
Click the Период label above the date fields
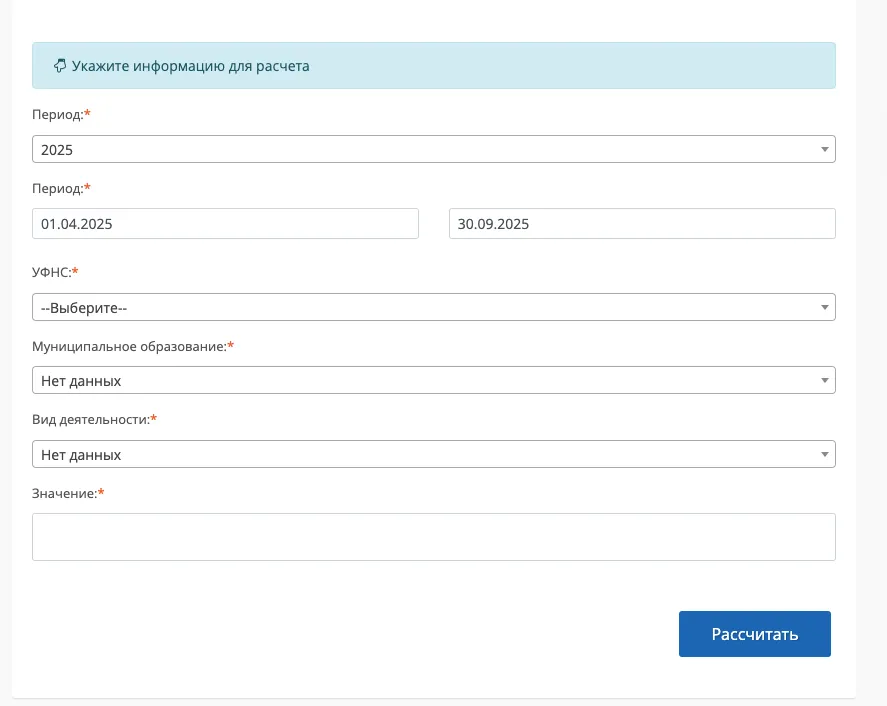coord(58,188)
